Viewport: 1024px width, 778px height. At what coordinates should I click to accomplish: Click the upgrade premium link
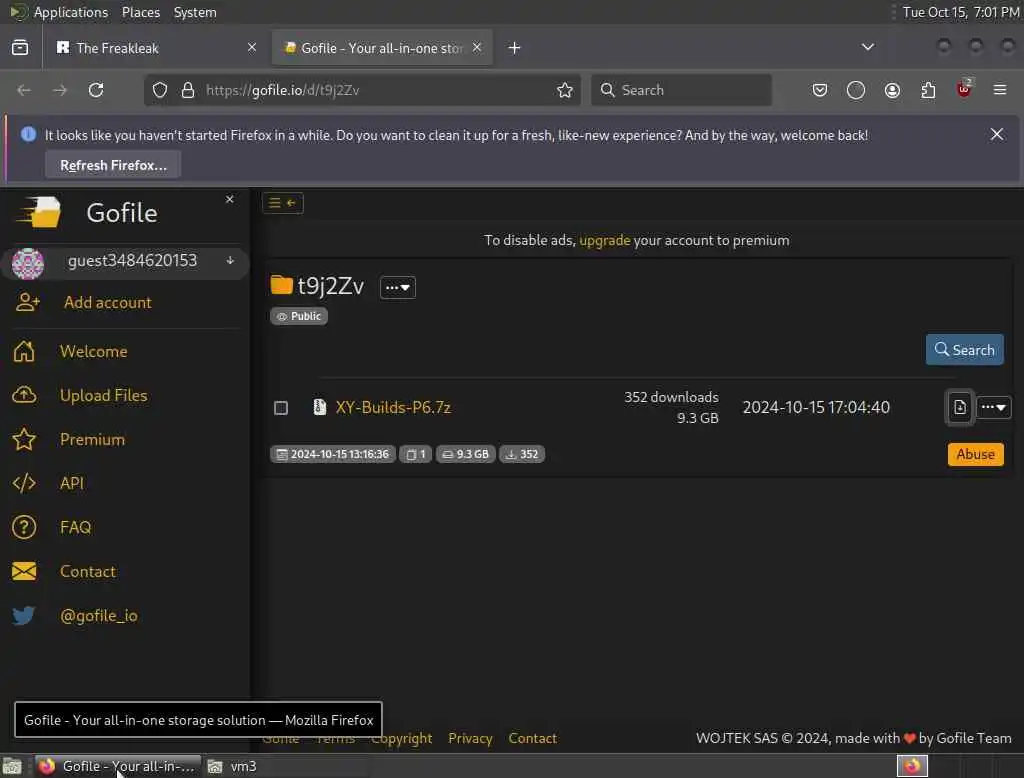tap(605, 240)
